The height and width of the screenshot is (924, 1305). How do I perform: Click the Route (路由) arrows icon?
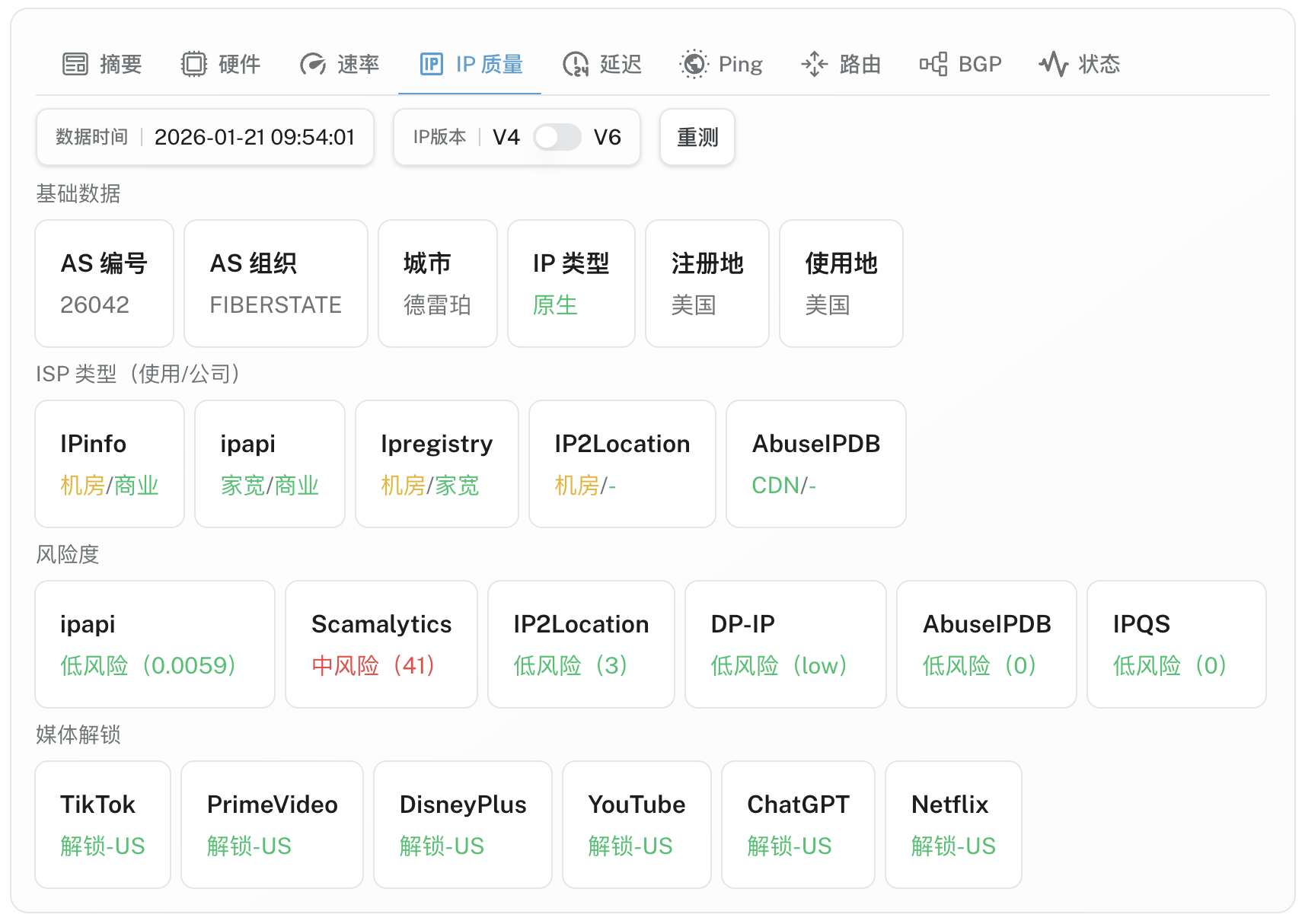click(815, 65)
